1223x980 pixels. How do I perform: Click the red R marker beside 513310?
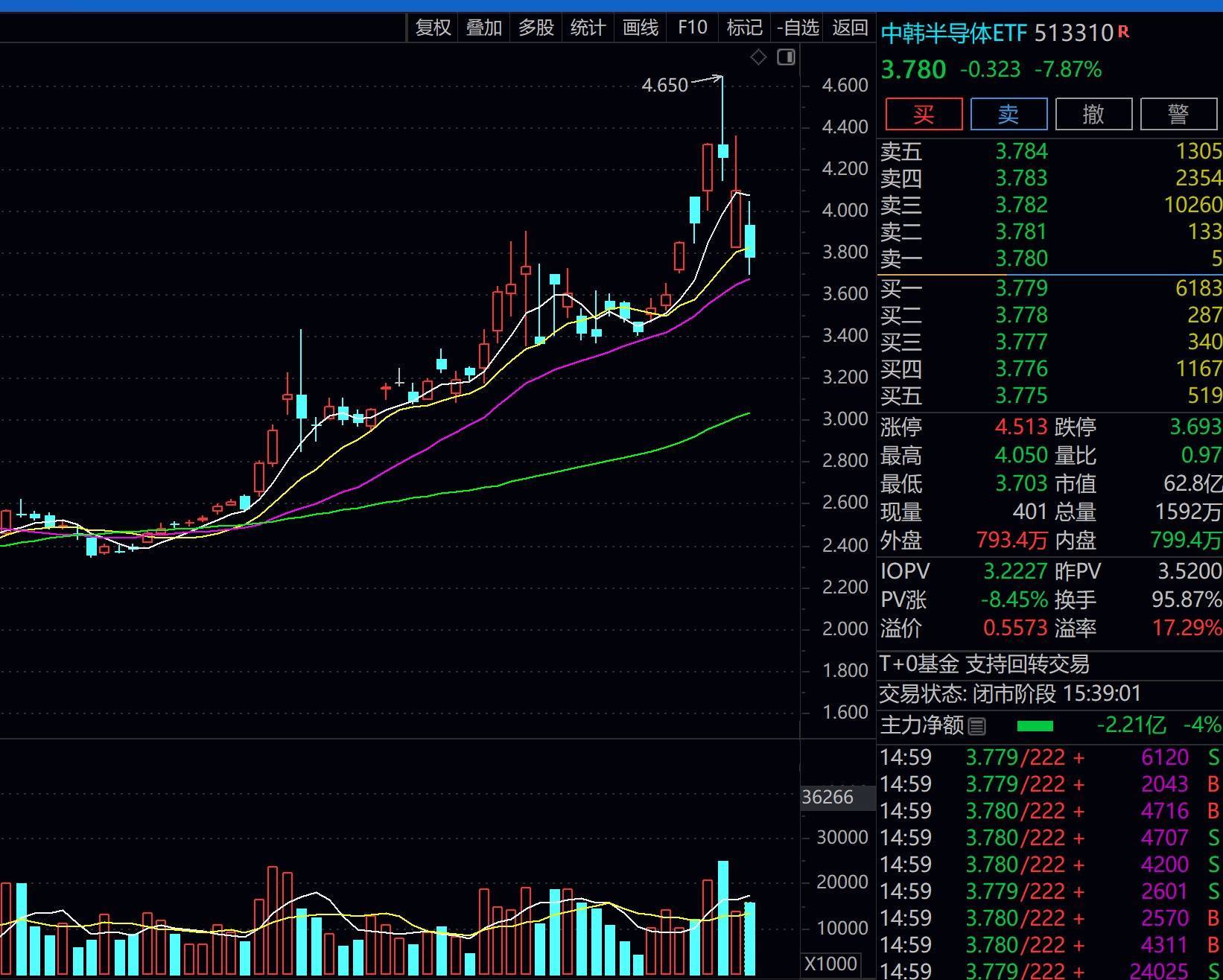coord(1124,32)
